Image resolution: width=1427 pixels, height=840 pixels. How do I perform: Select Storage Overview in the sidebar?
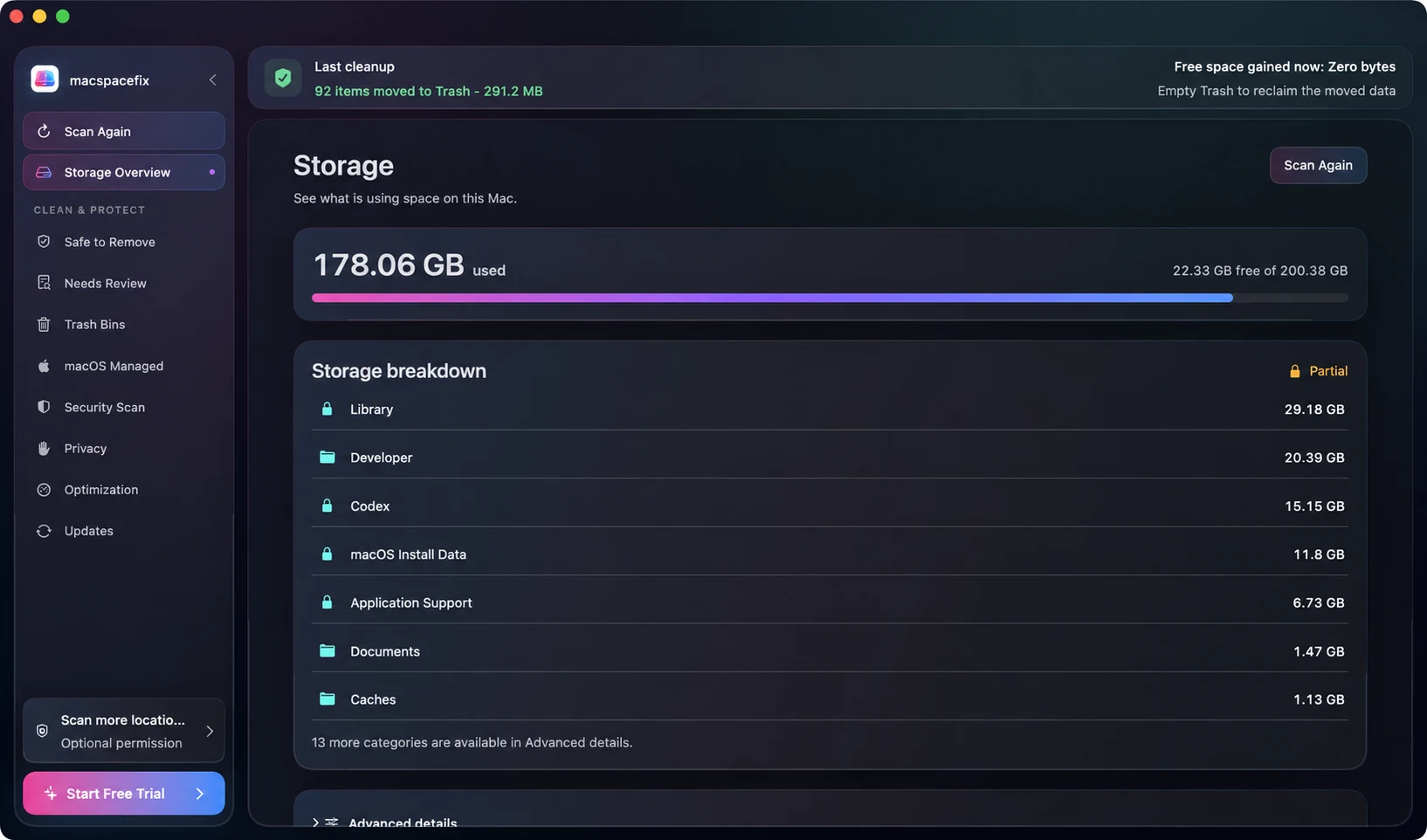(124, 172)
